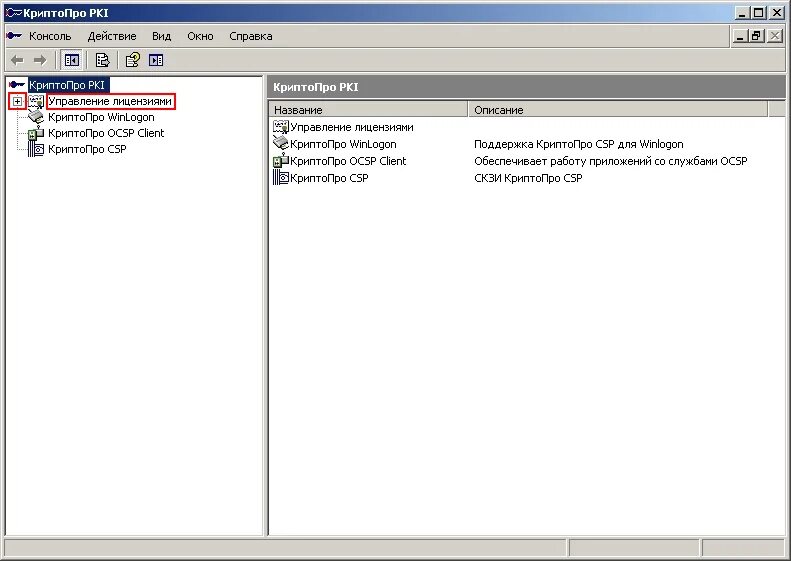Select КриптоПро WinLogon in the tree
791x561 pixels.
pos(101,117)
